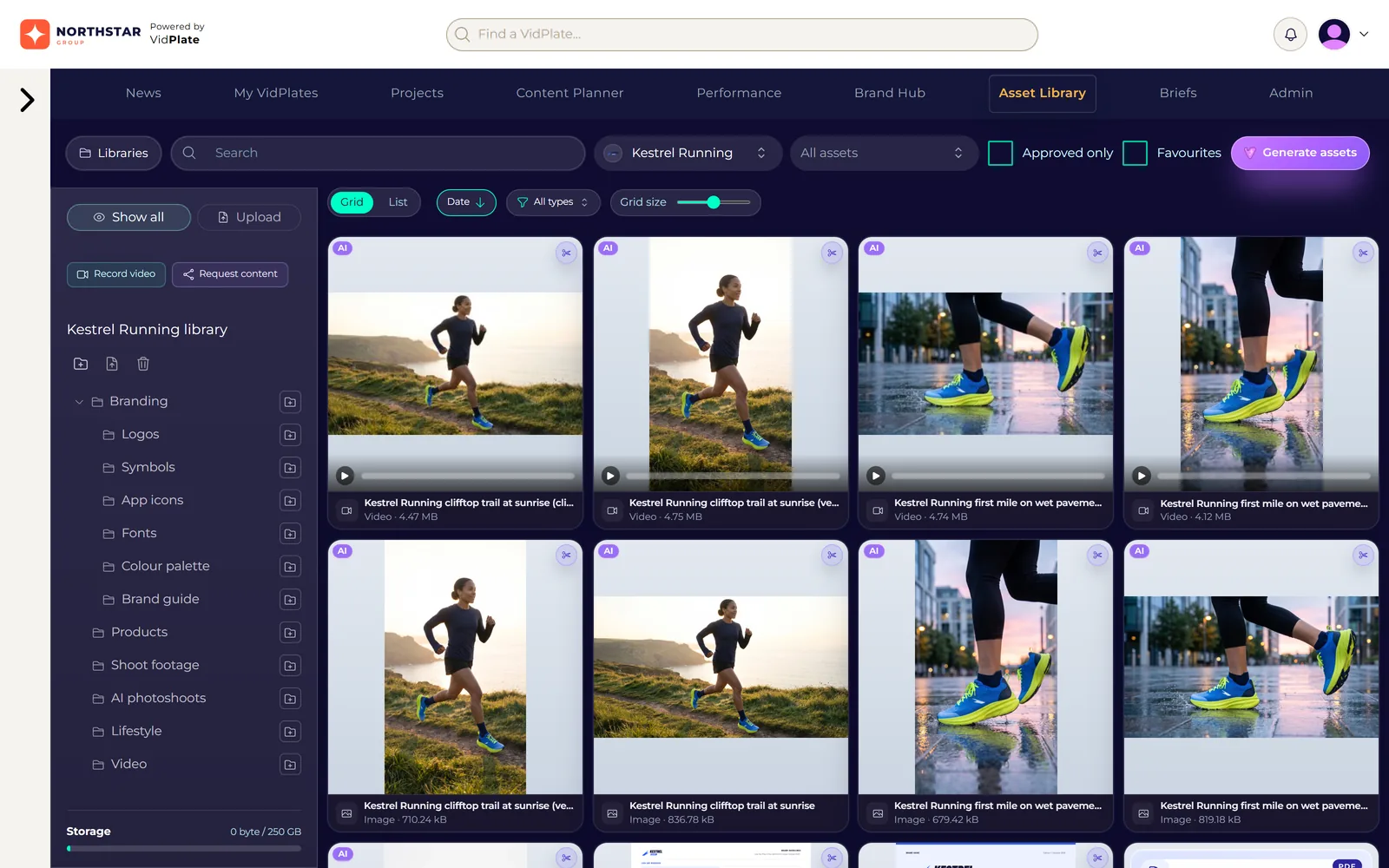Click the new folder icon under Kestrel Running library

pos(81,364)
